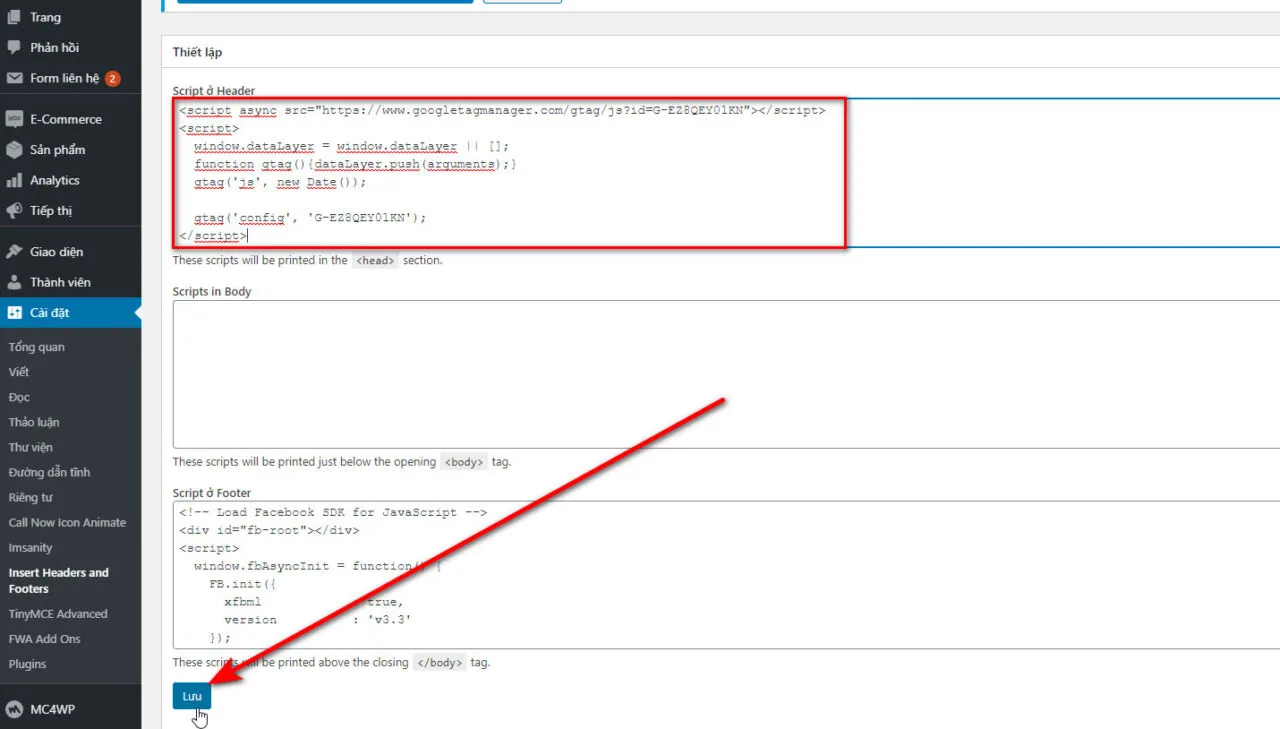Click the Form liên hệ envelope icon

click(14, 78)
